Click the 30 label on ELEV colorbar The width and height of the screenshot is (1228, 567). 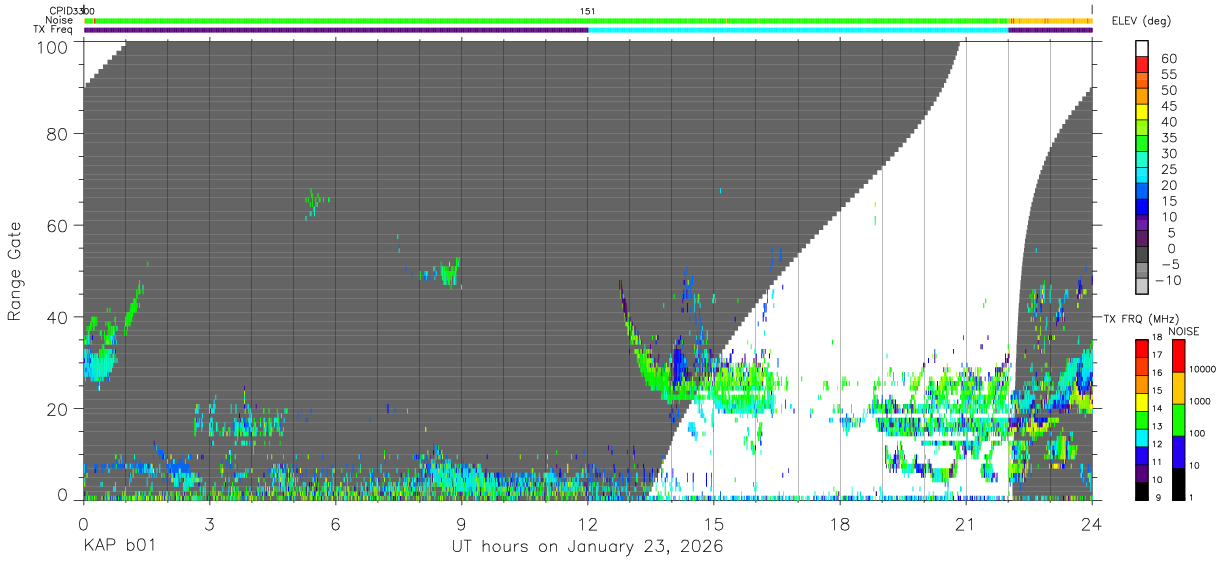pos(1168,153)
